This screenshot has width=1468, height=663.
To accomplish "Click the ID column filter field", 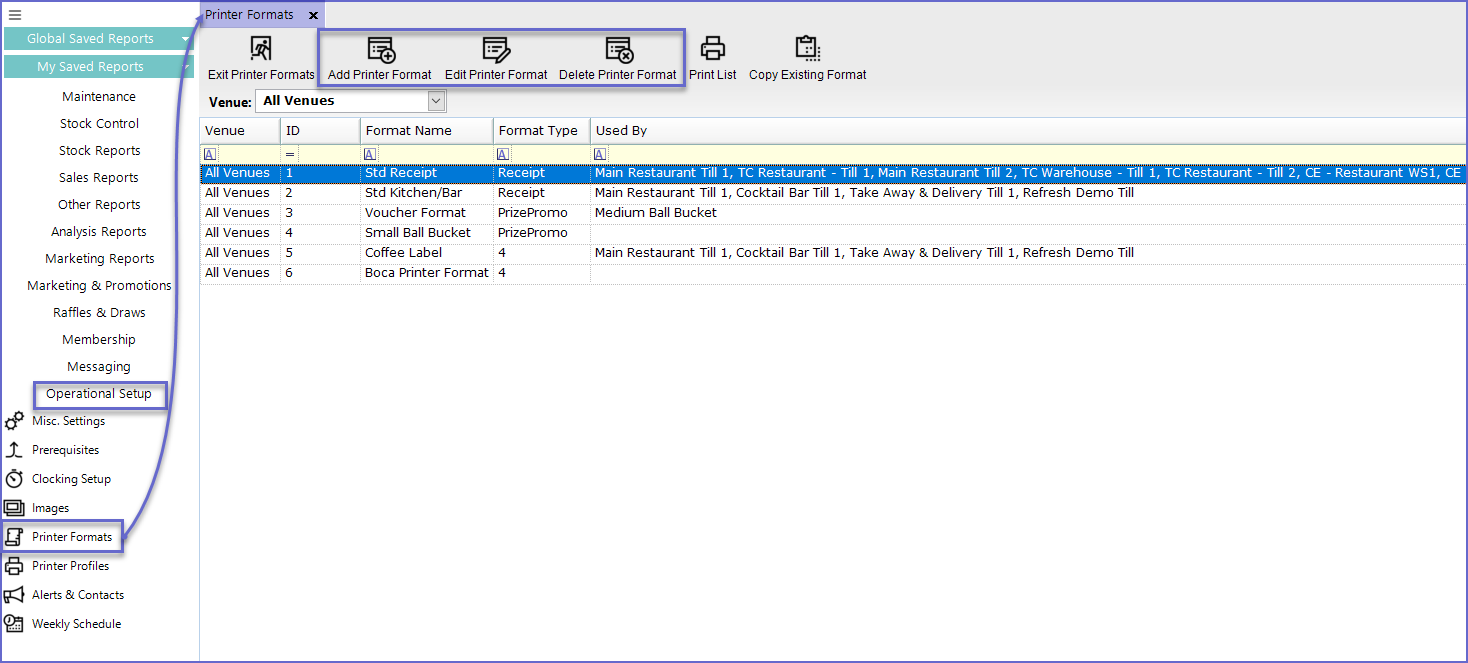I will [x=320, y=154].
